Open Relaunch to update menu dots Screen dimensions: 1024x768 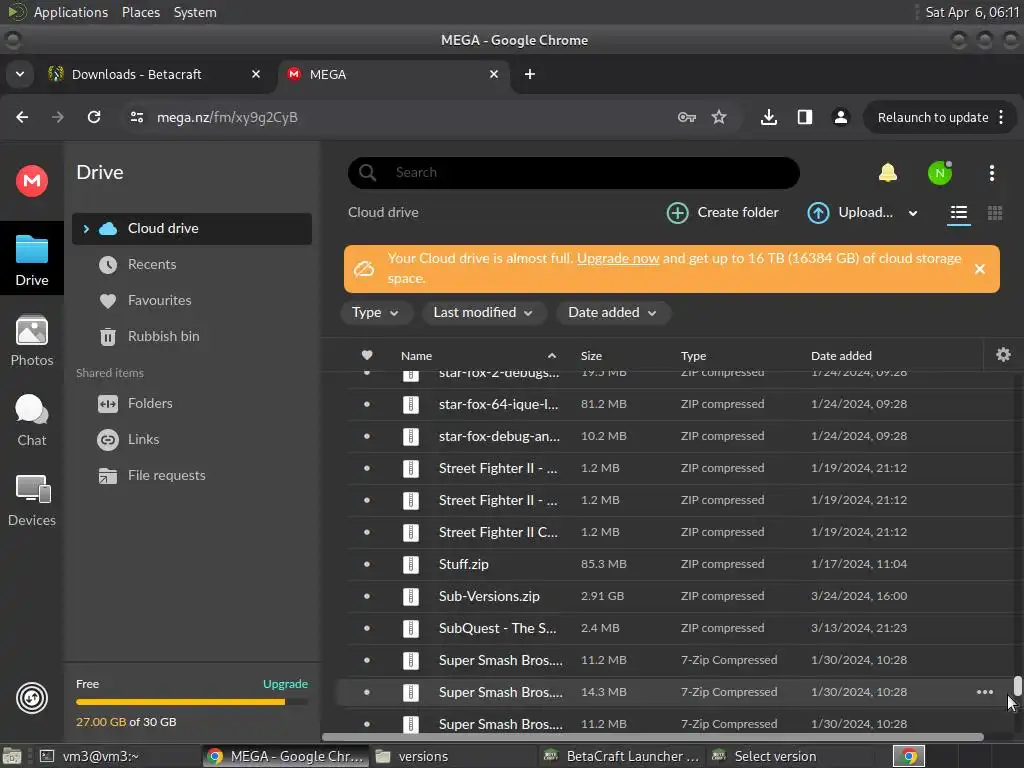coord(1001,117)
